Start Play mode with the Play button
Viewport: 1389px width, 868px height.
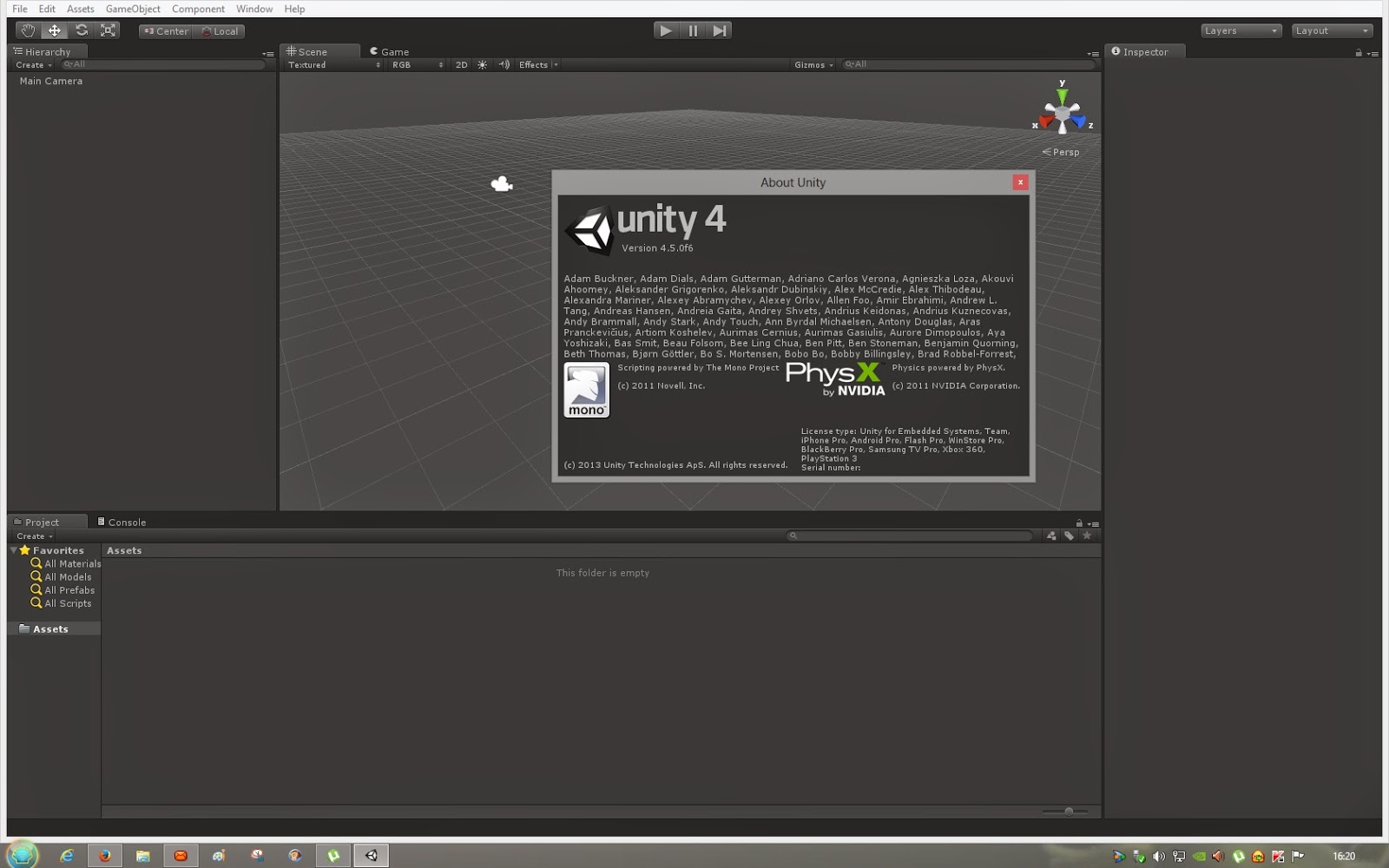[666, 30]
